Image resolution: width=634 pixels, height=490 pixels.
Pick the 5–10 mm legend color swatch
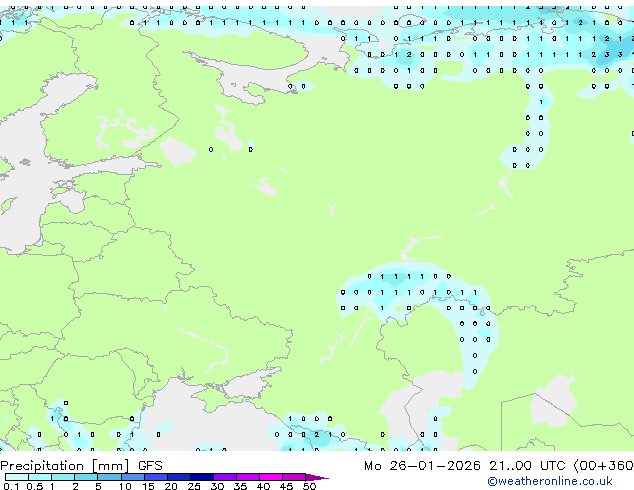[x=109, y=477]
